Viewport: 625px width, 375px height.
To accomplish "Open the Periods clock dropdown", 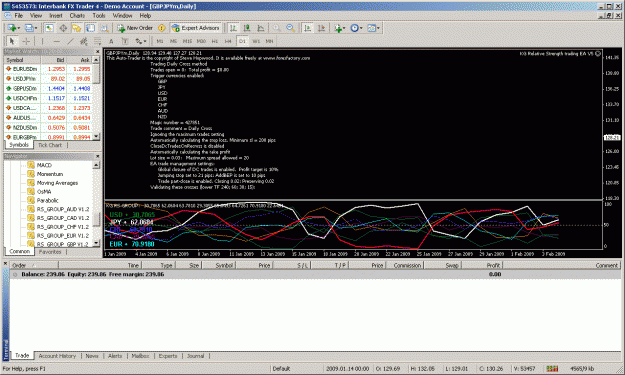I will coord(356,28).
